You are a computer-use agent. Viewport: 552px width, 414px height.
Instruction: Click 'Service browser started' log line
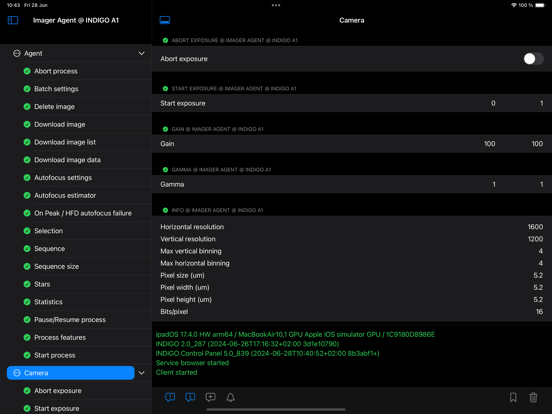click(x=192, y=363)
